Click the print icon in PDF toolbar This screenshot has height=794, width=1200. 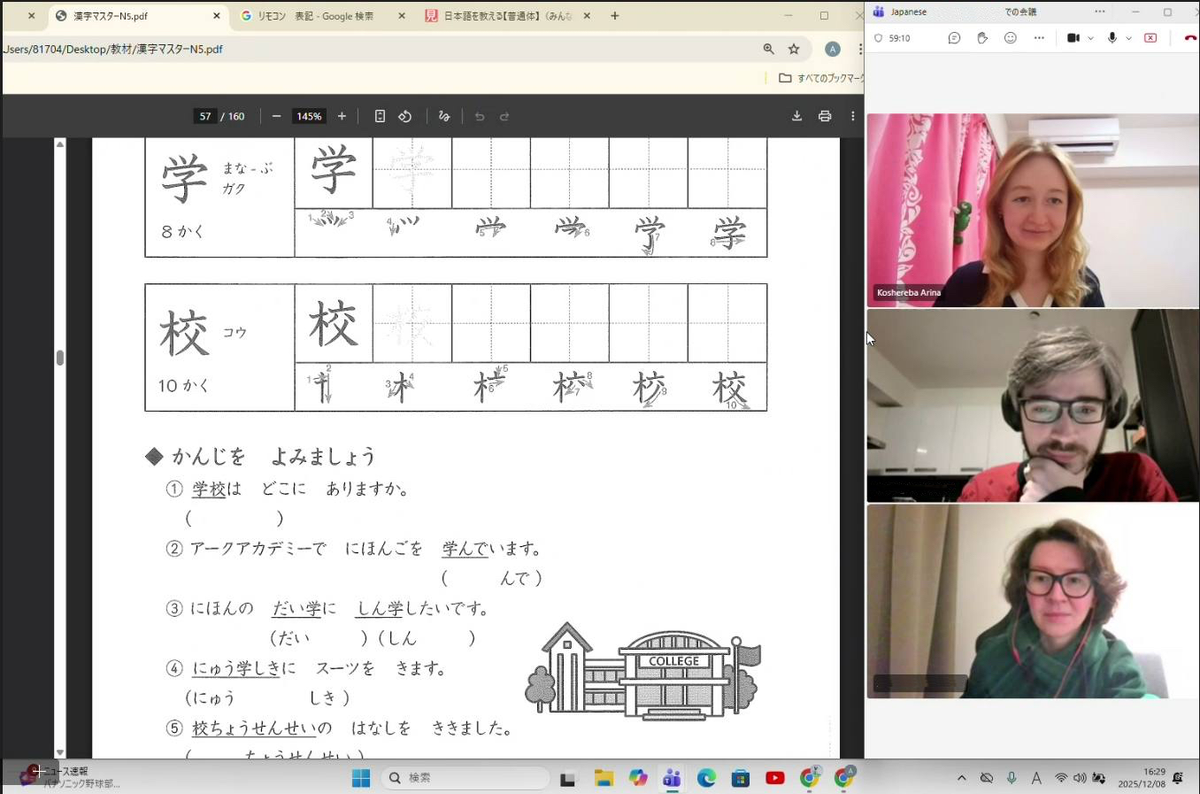click(x=825, y=116)
